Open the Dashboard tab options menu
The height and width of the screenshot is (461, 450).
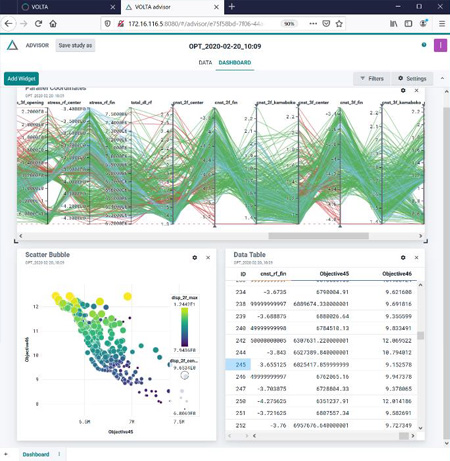tap(59, 454)
